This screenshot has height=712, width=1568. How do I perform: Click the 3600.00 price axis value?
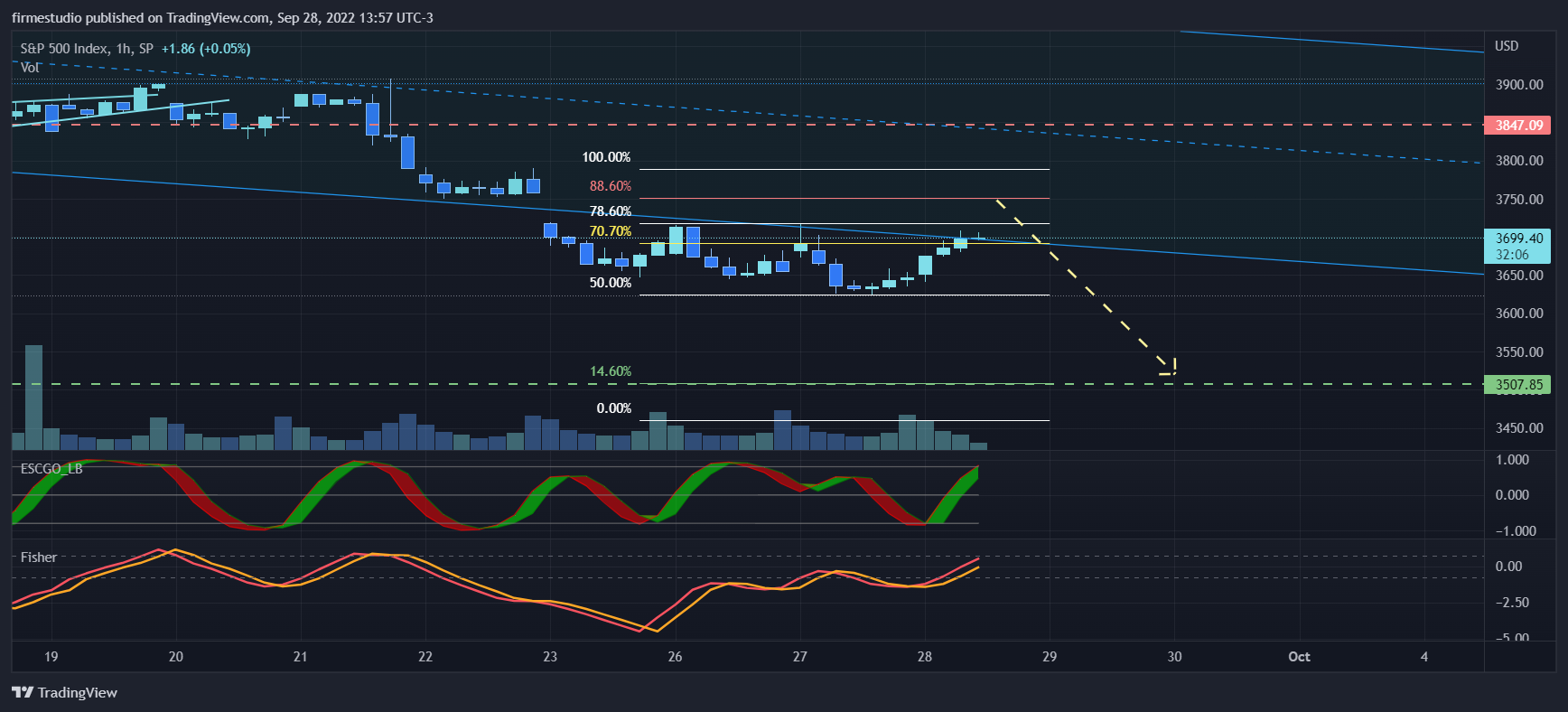[1519, 314]
